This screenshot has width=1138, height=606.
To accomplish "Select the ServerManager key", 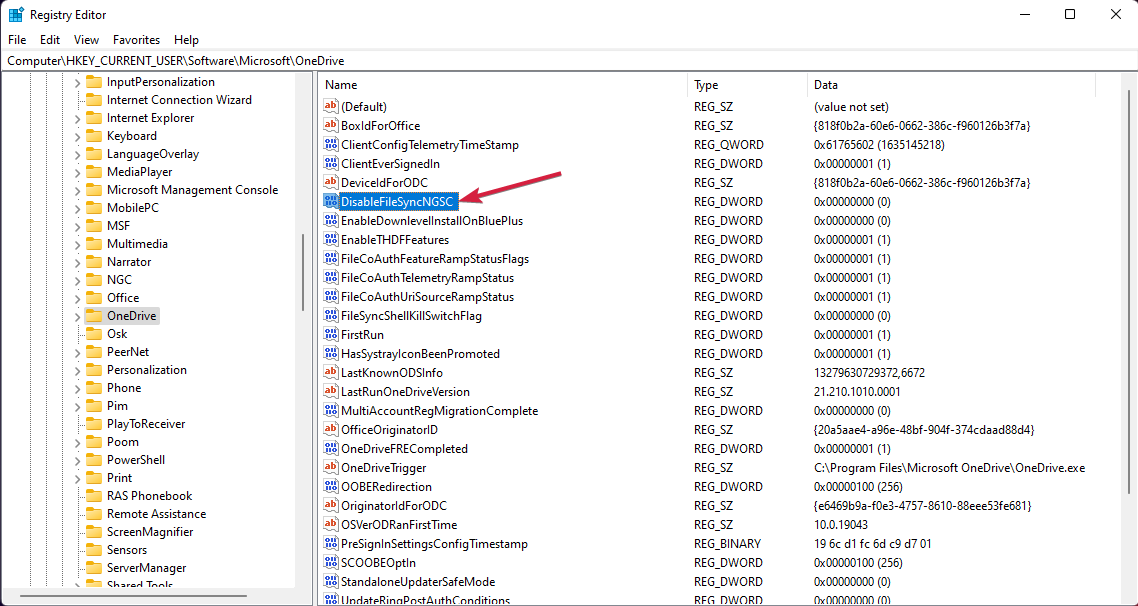I will click(147, 568).
